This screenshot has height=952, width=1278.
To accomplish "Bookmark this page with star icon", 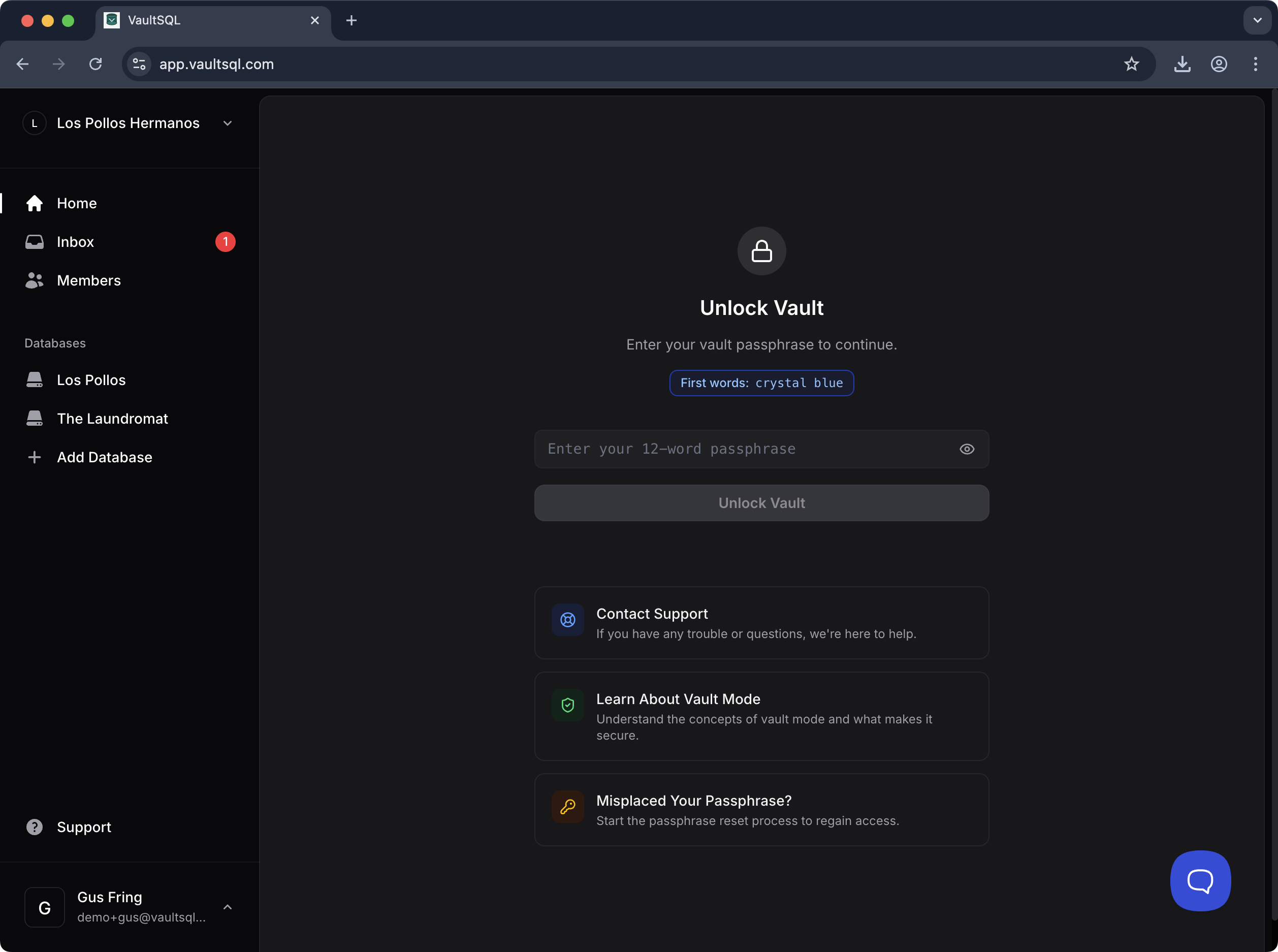I will tap(1131, 64).
